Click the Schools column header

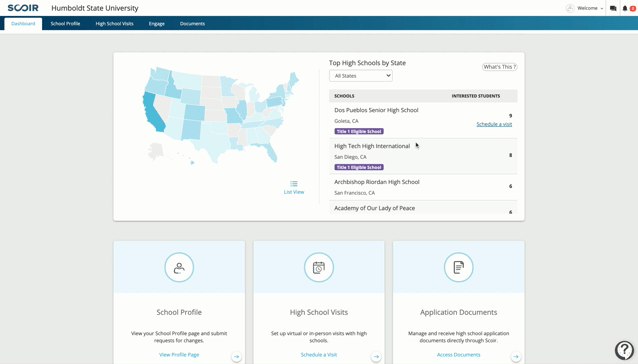(x=344, y=96)
